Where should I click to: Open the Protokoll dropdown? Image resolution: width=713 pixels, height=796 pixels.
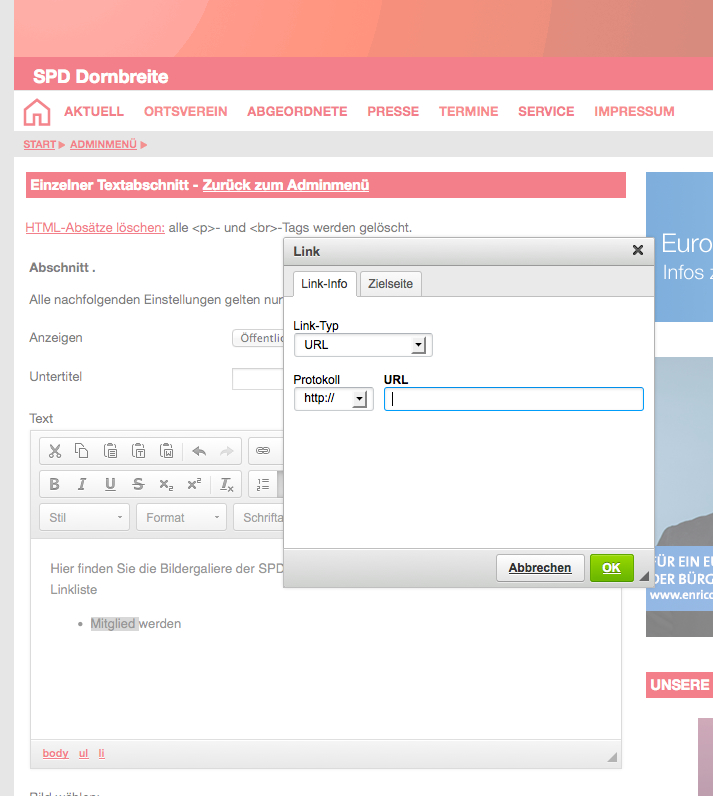[333, 399]
